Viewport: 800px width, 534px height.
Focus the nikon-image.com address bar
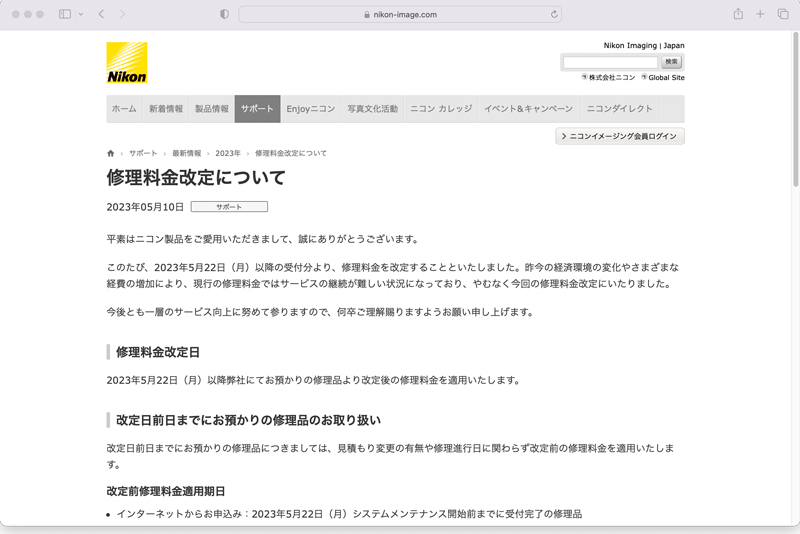point(400,14)
